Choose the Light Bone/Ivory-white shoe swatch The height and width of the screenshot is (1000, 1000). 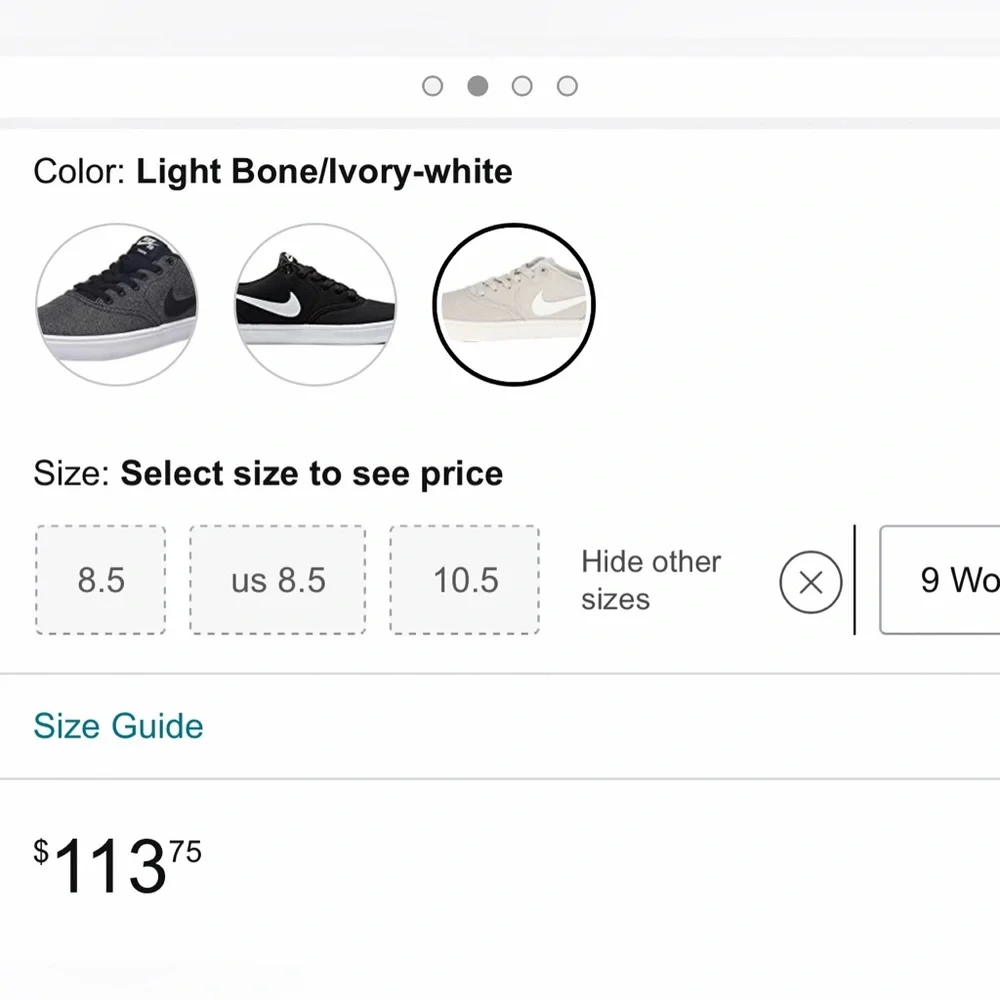(513, 305)
